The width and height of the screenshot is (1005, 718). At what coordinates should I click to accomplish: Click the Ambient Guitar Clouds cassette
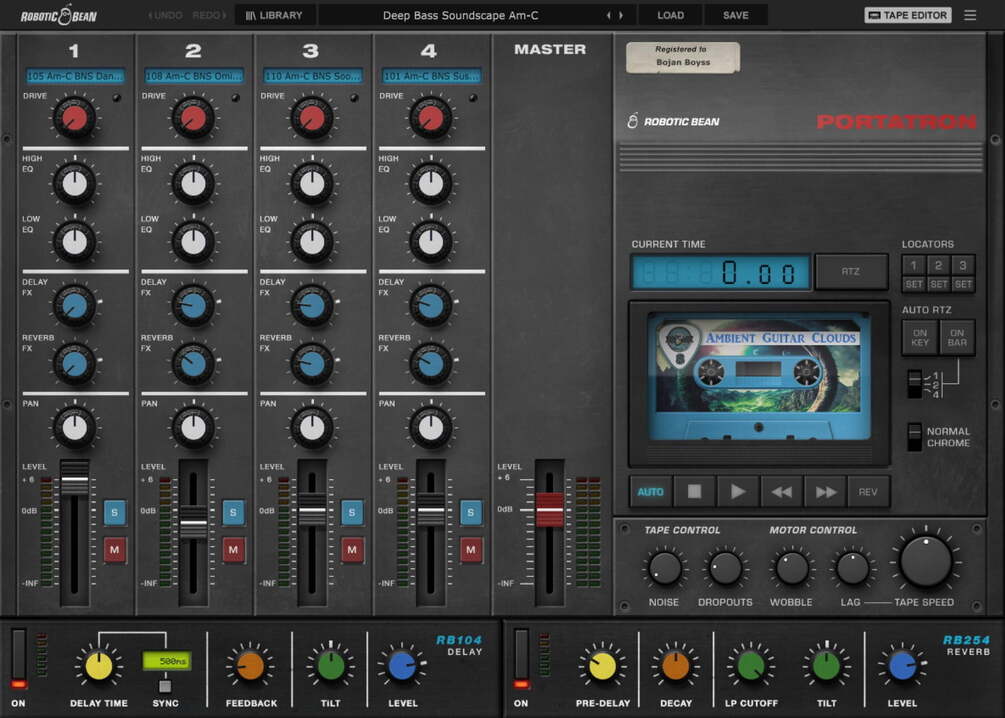tap(759, 378)
